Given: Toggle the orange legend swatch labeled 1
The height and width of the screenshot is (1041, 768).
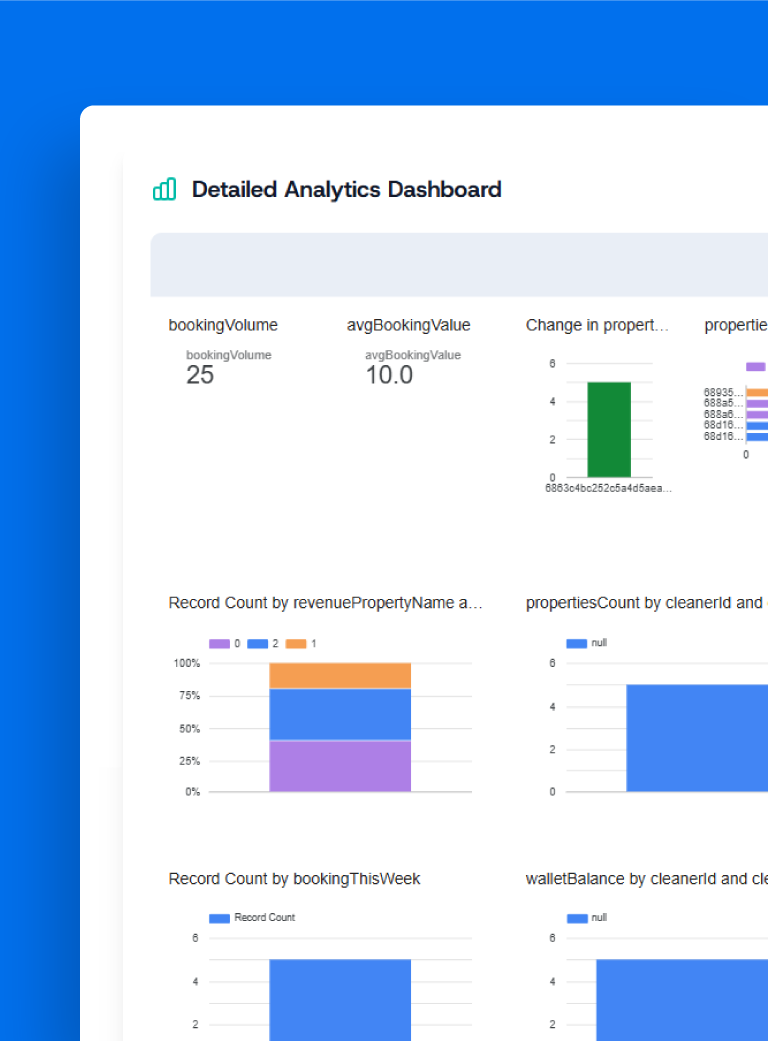Looking at the screenshot, I should coord(295,644).
